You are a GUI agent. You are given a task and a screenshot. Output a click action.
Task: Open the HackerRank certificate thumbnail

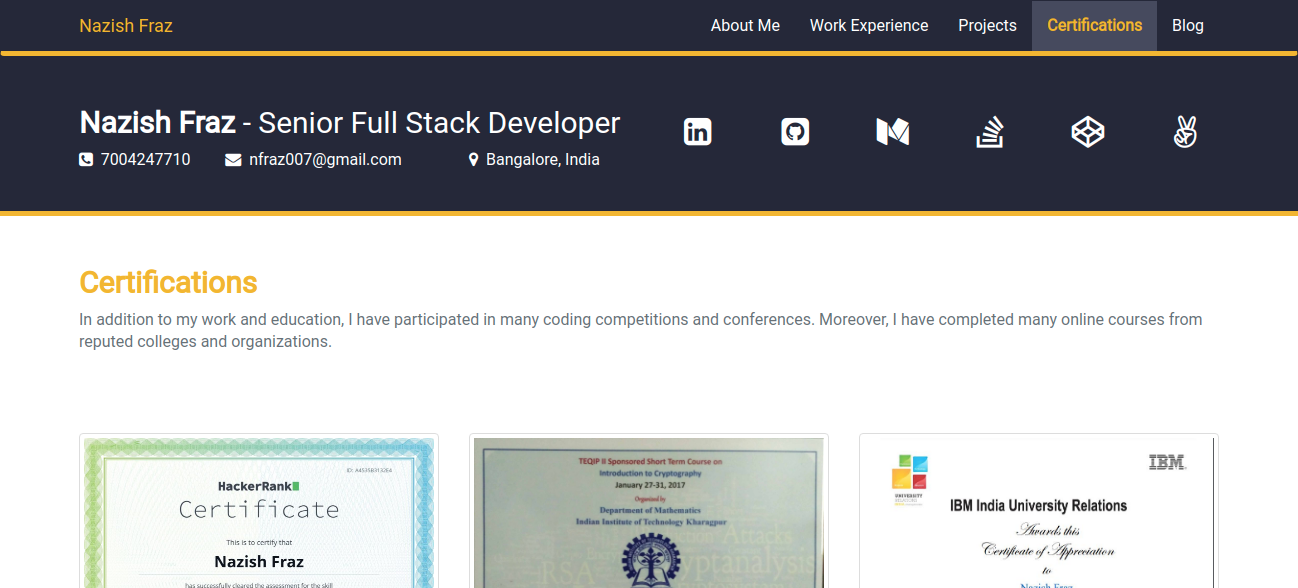pos(258,511)
